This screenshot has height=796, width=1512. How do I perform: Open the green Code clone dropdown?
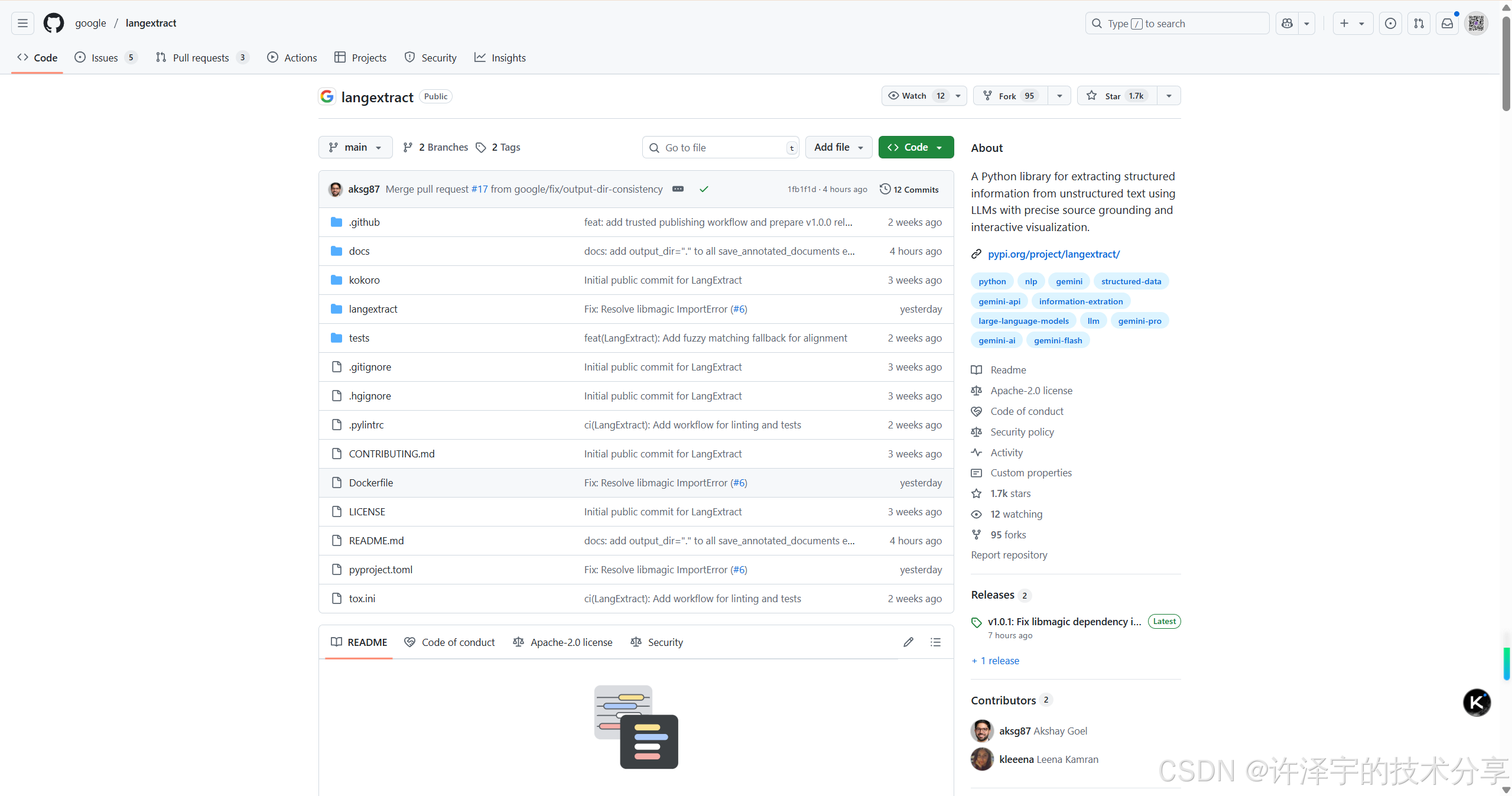coord(916,147)
